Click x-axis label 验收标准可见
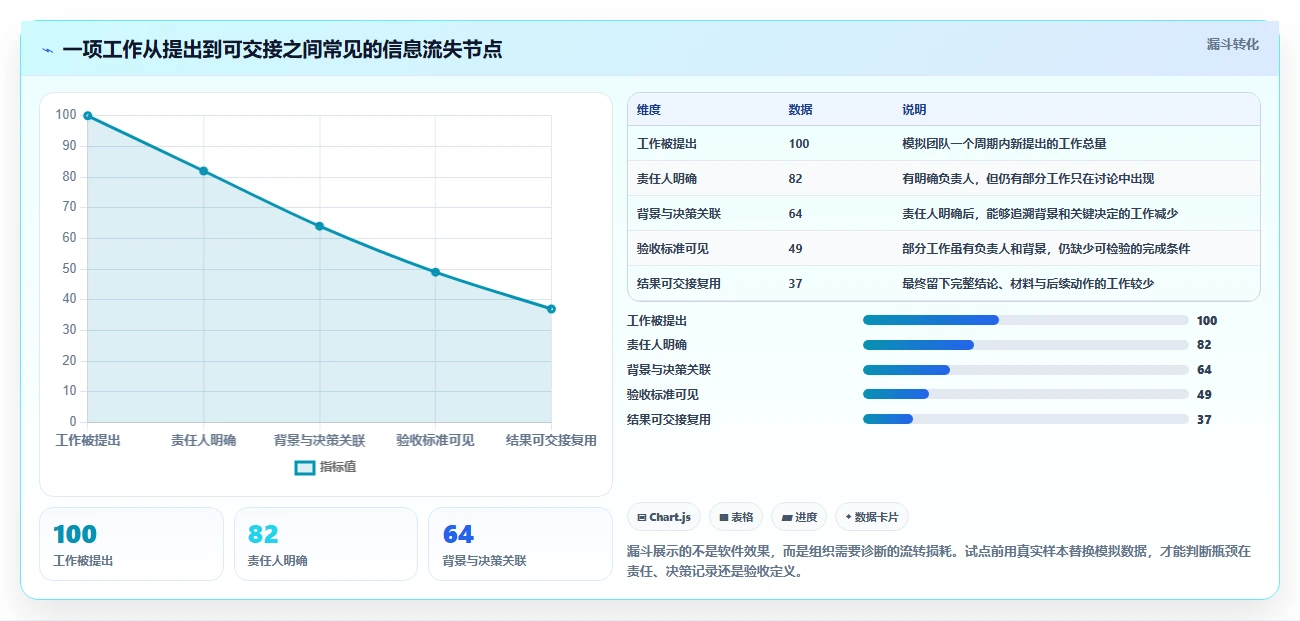The width and height of the screenshot is (1300, 621). click(x=435, y=440)
